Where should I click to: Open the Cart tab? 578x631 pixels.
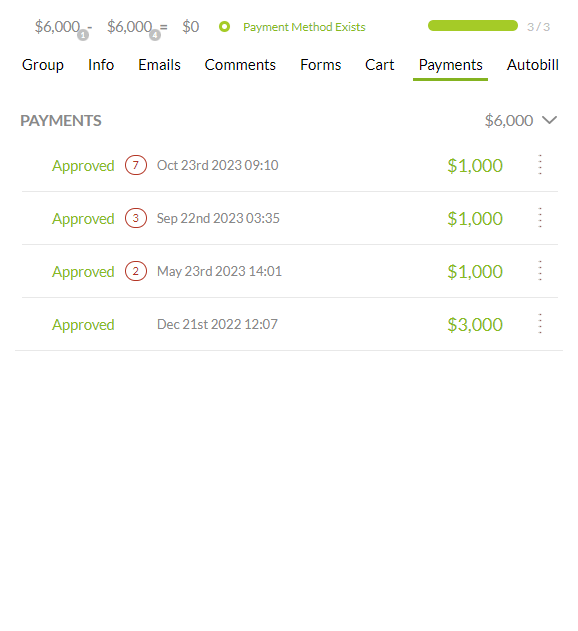[x=379, y=65]
